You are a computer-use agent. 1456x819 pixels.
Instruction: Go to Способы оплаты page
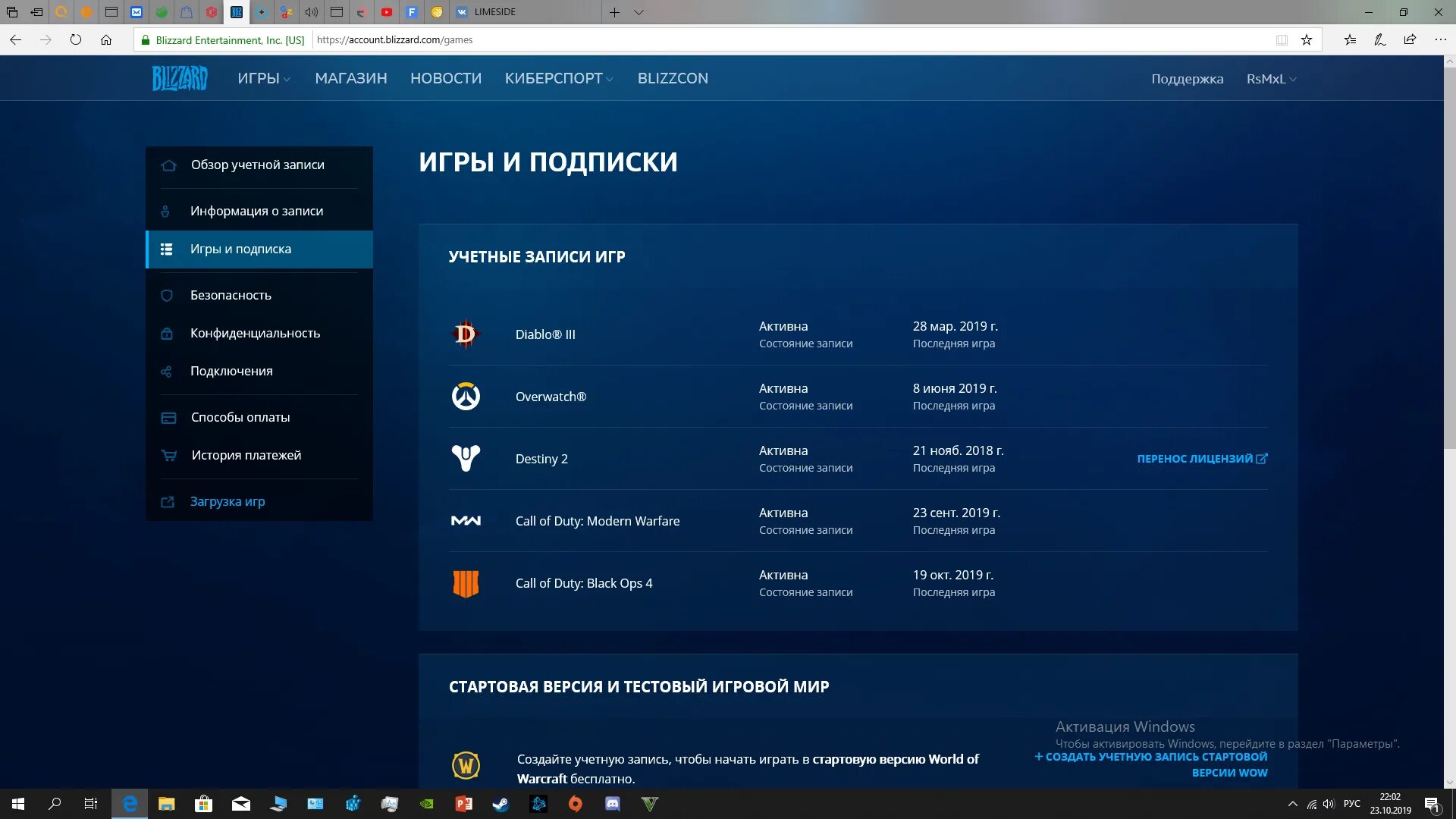coord(240,417)
